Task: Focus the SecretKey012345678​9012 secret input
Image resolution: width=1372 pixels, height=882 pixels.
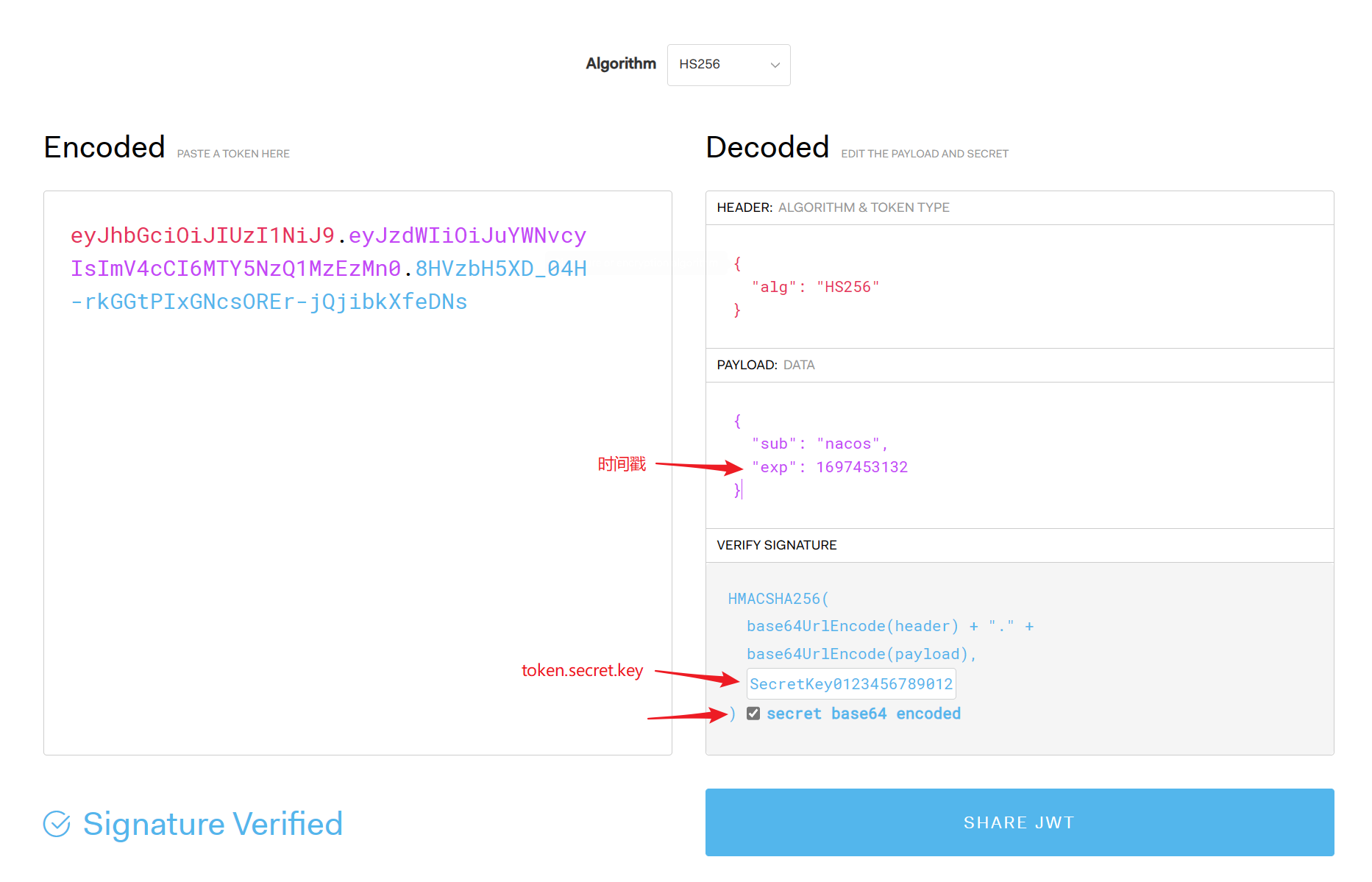Action: [x=851, y=683]
